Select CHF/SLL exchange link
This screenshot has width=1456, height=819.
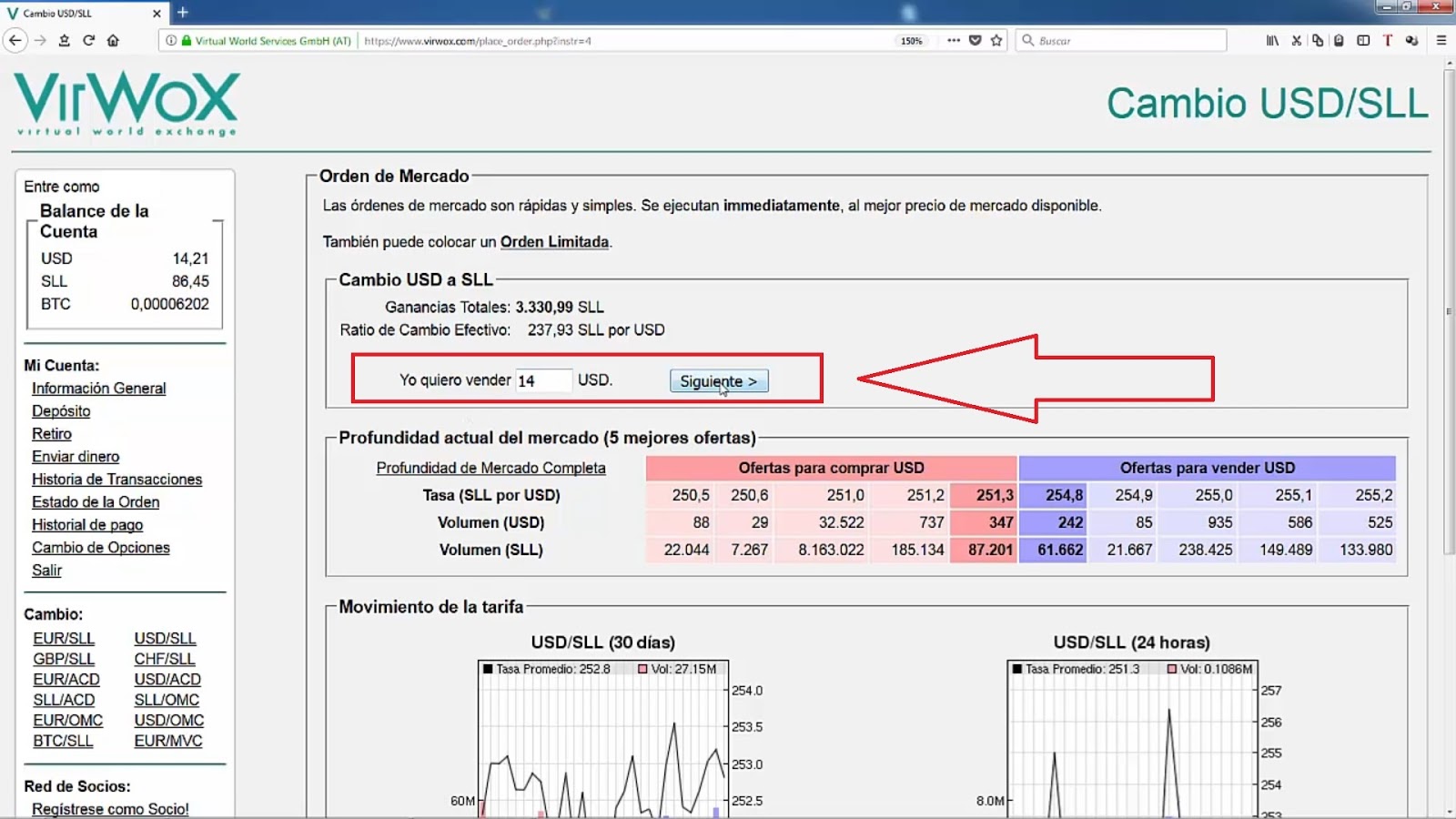pos(165,659)
